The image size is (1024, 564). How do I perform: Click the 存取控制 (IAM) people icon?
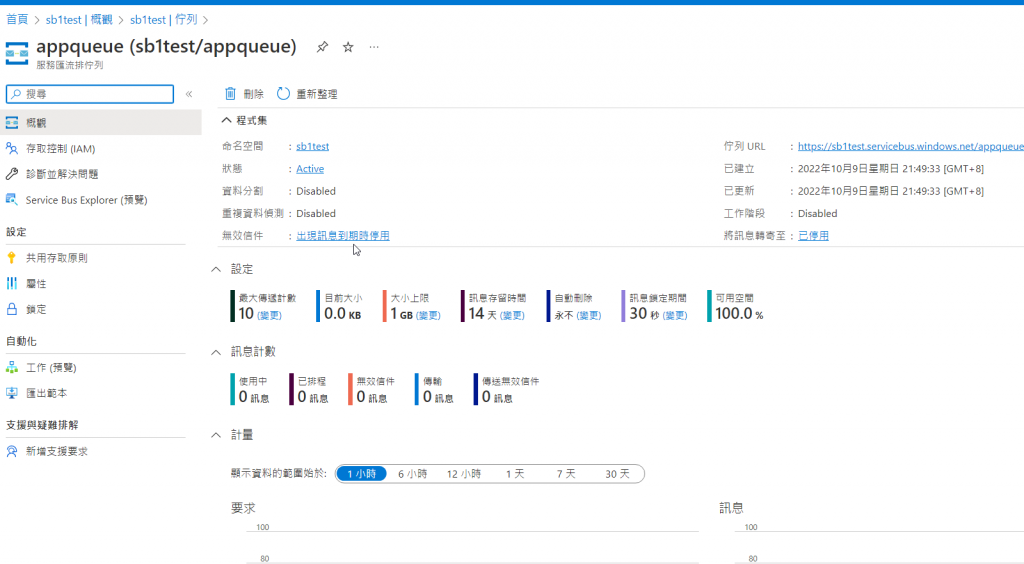click(12, 149)
